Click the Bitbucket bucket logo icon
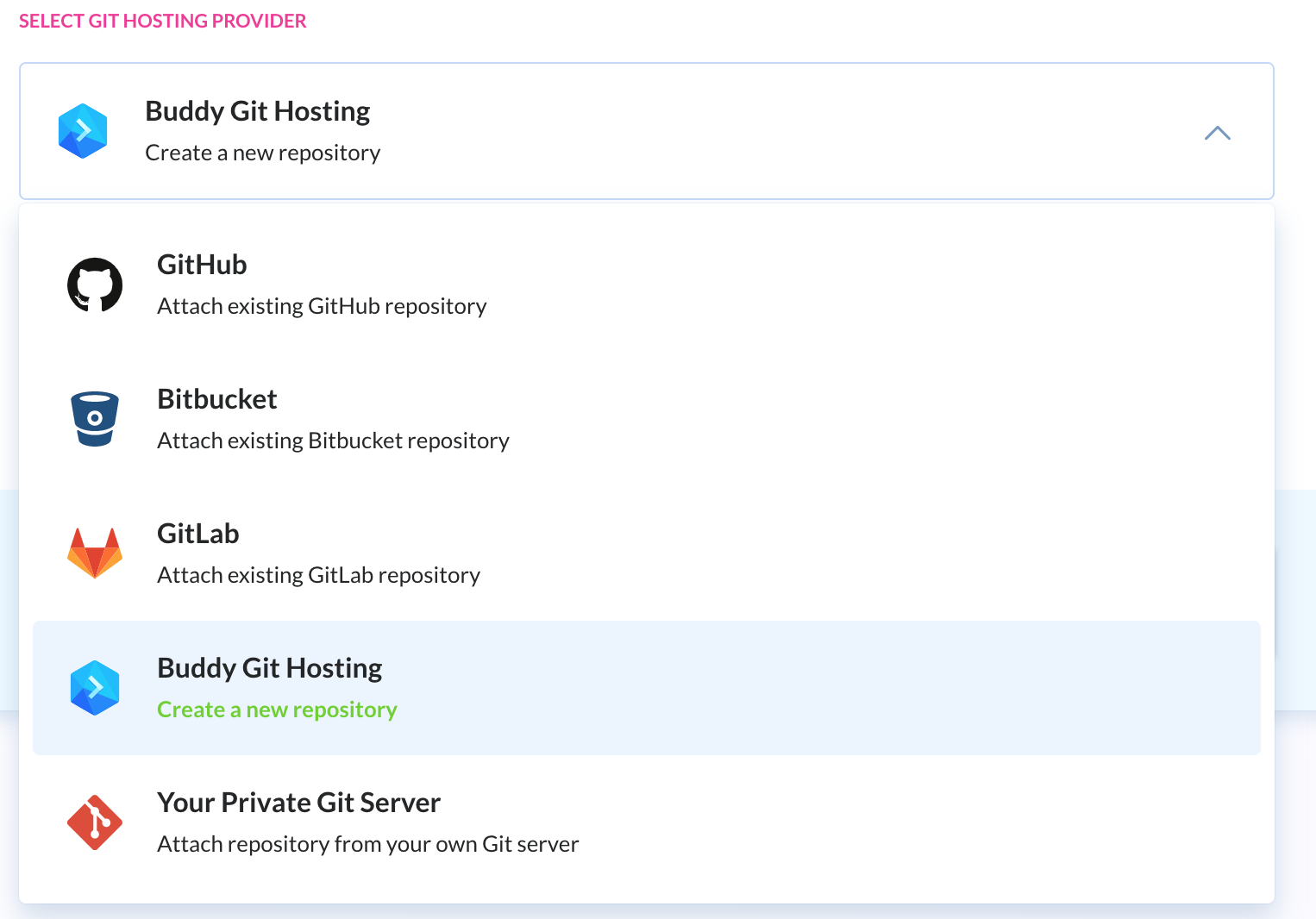This screenshot has width=1316, height=919. coord(95,419)
